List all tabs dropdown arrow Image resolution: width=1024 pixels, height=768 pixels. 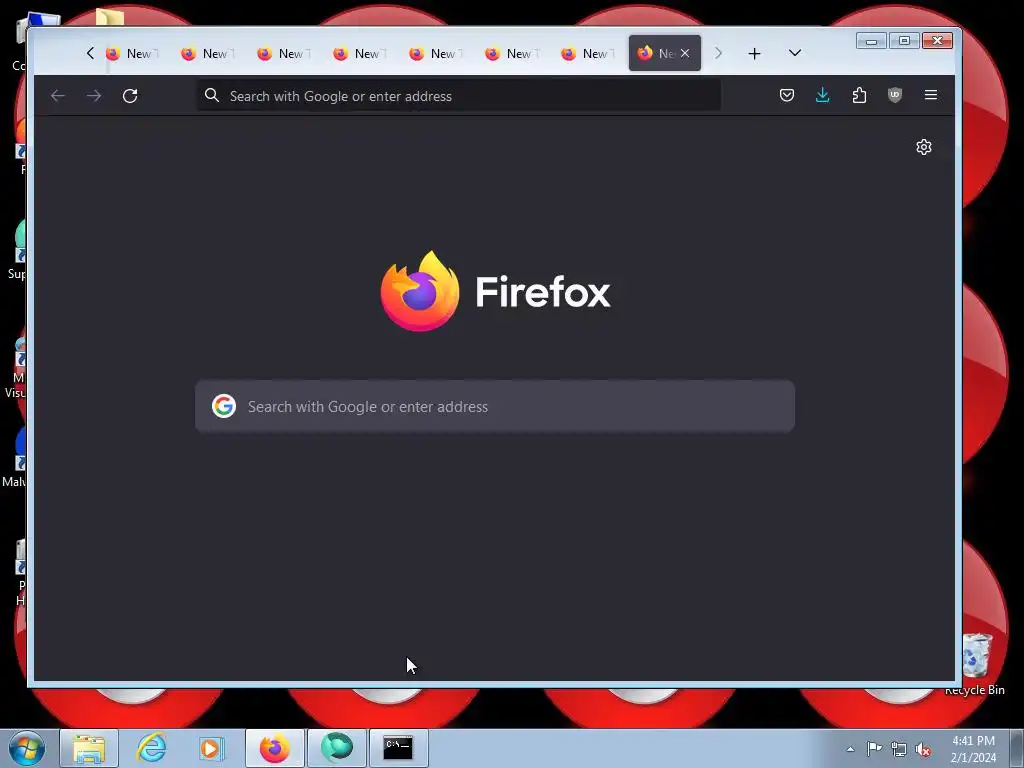coord(795,53)
